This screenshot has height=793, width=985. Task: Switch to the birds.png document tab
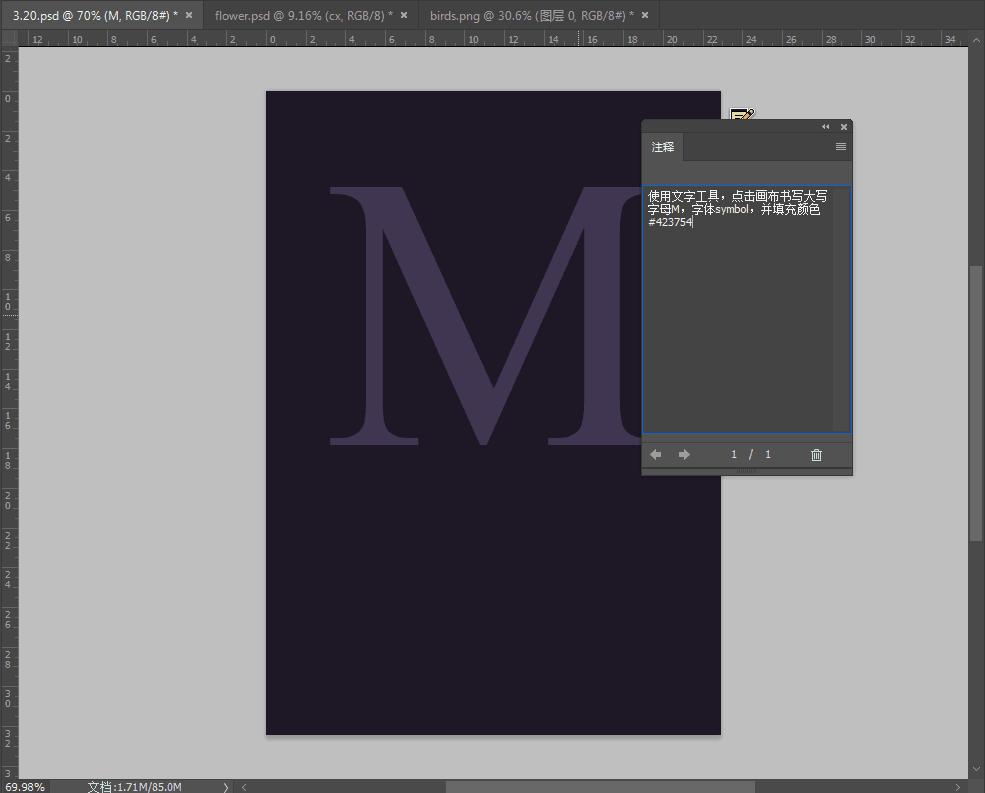pos(530,15)
